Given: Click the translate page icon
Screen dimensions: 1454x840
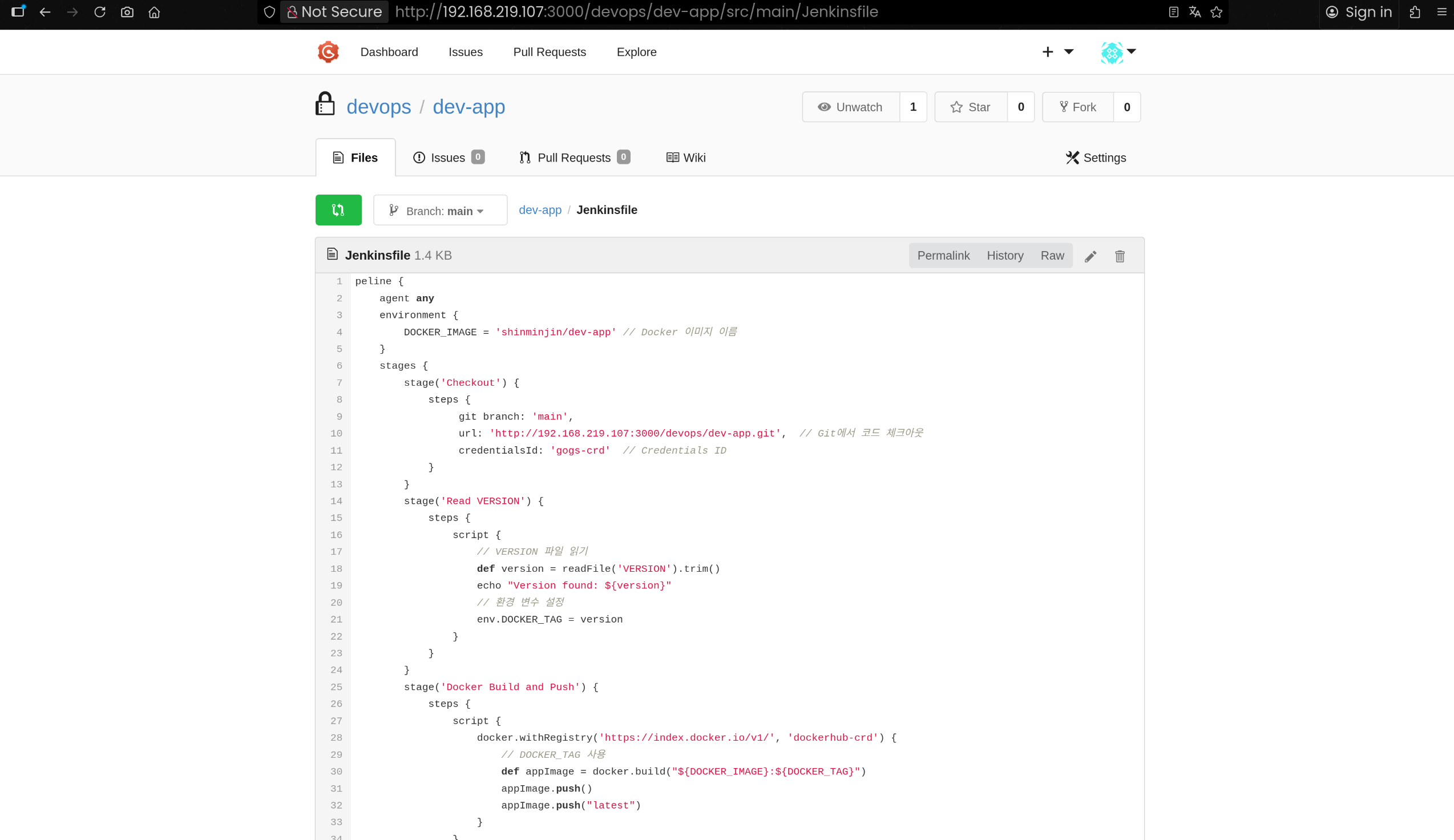Looking at the screenshot, I should [1194, 12].
